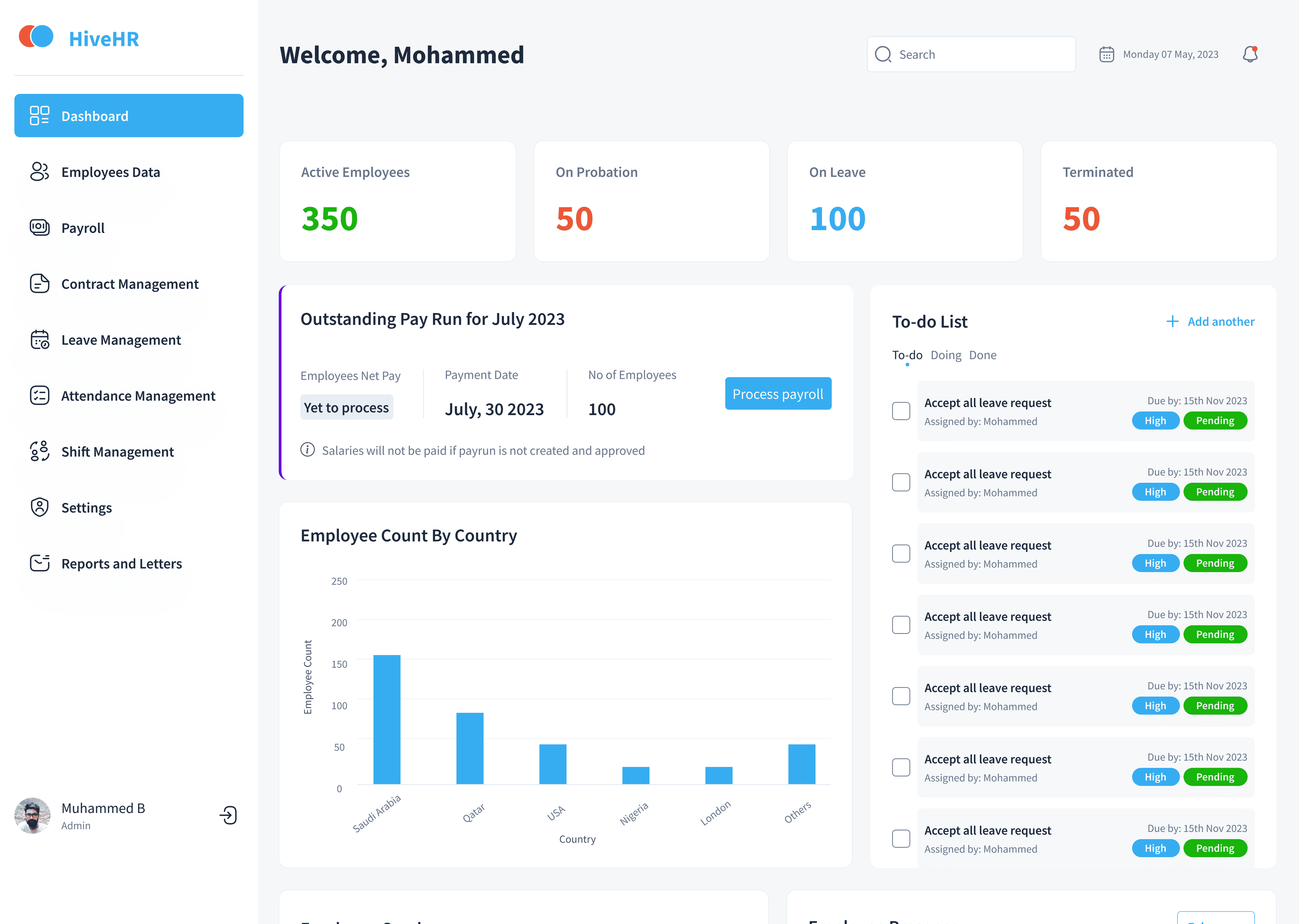
Task: Click the Employees Data people icon
Action: (x=39, y=172)
